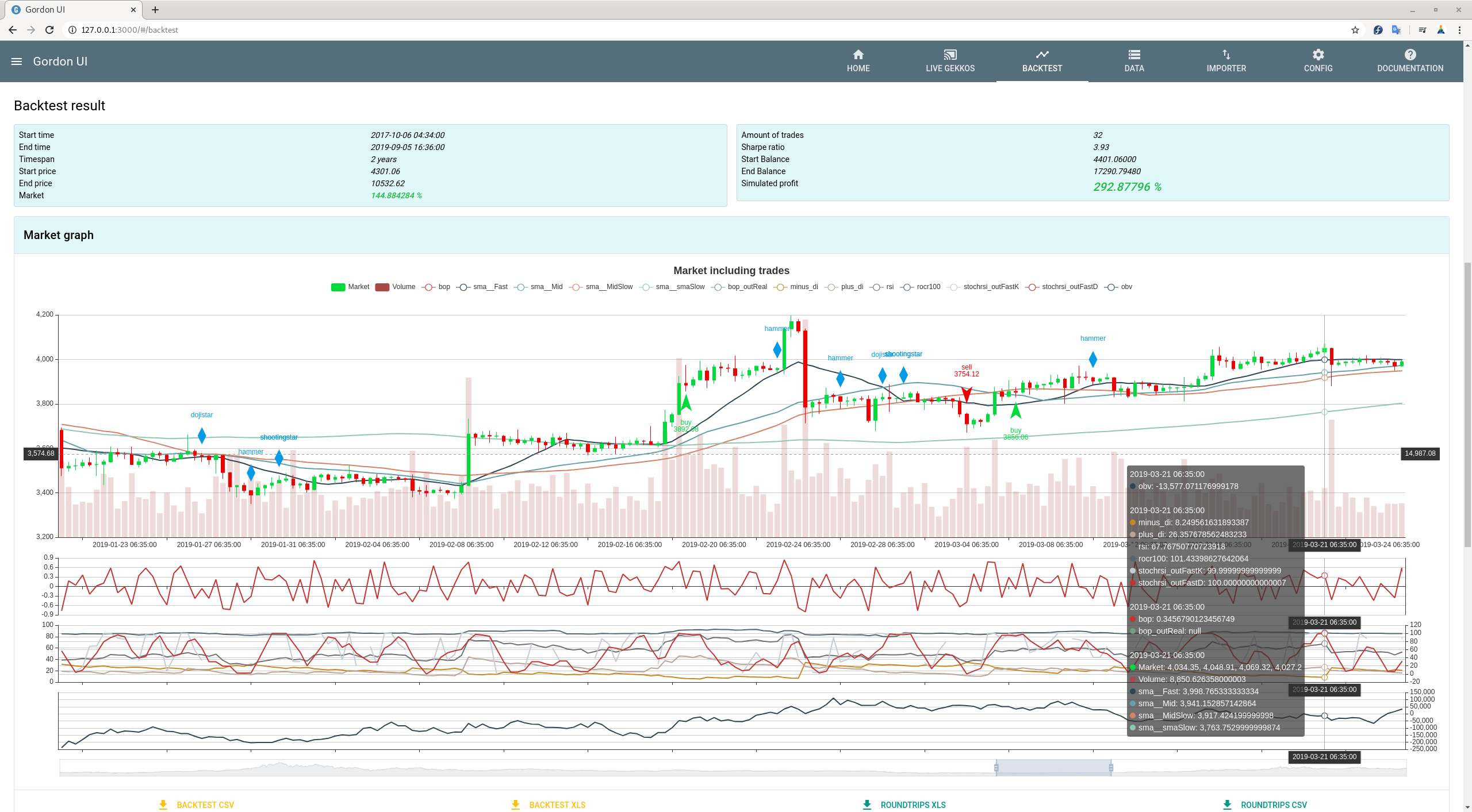Click the chart zoom slider window
The height and width of the screenshot is (812, 1472).
[x=1053, y=768]
